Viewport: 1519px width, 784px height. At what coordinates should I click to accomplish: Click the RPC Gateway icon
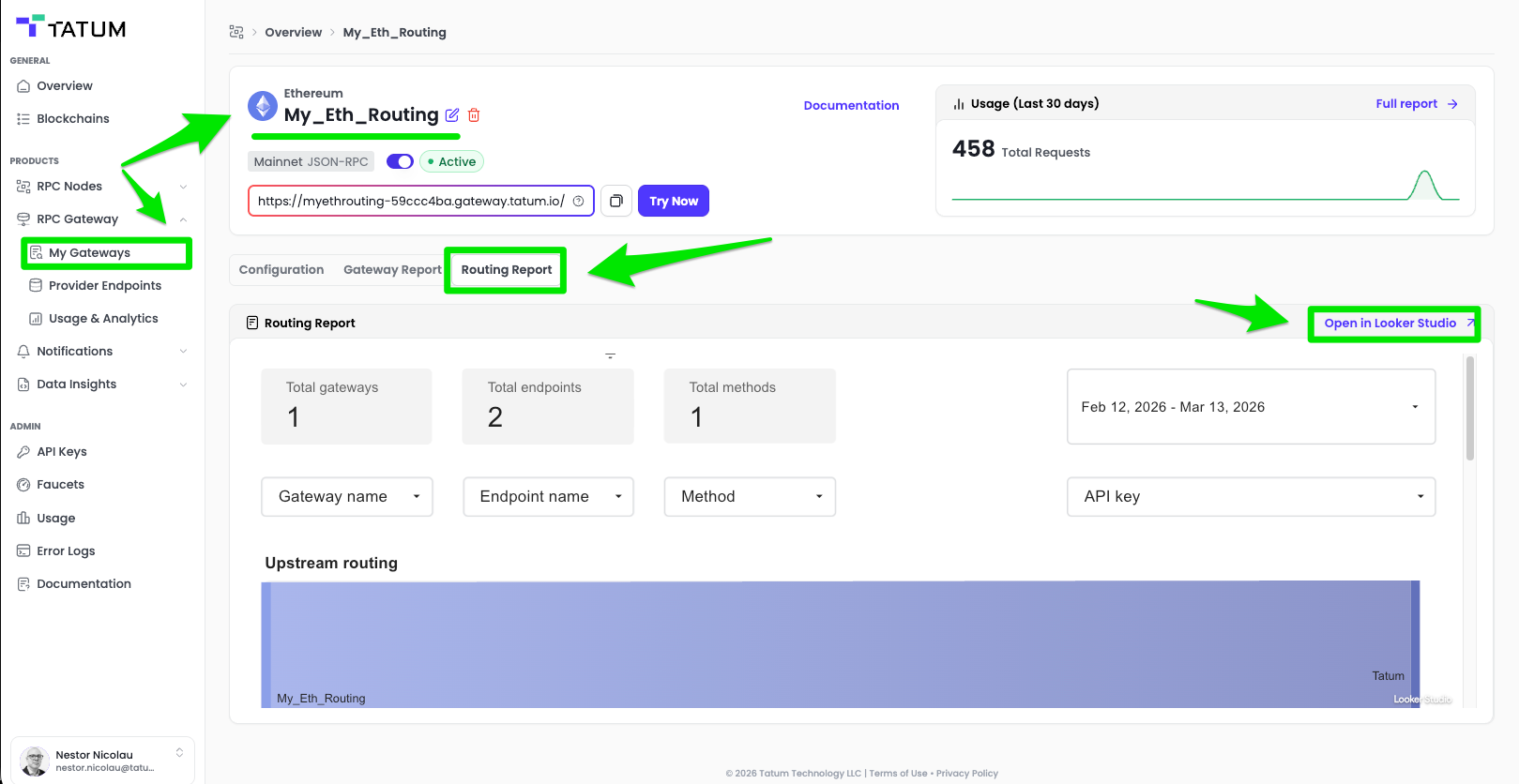point(23,219)
